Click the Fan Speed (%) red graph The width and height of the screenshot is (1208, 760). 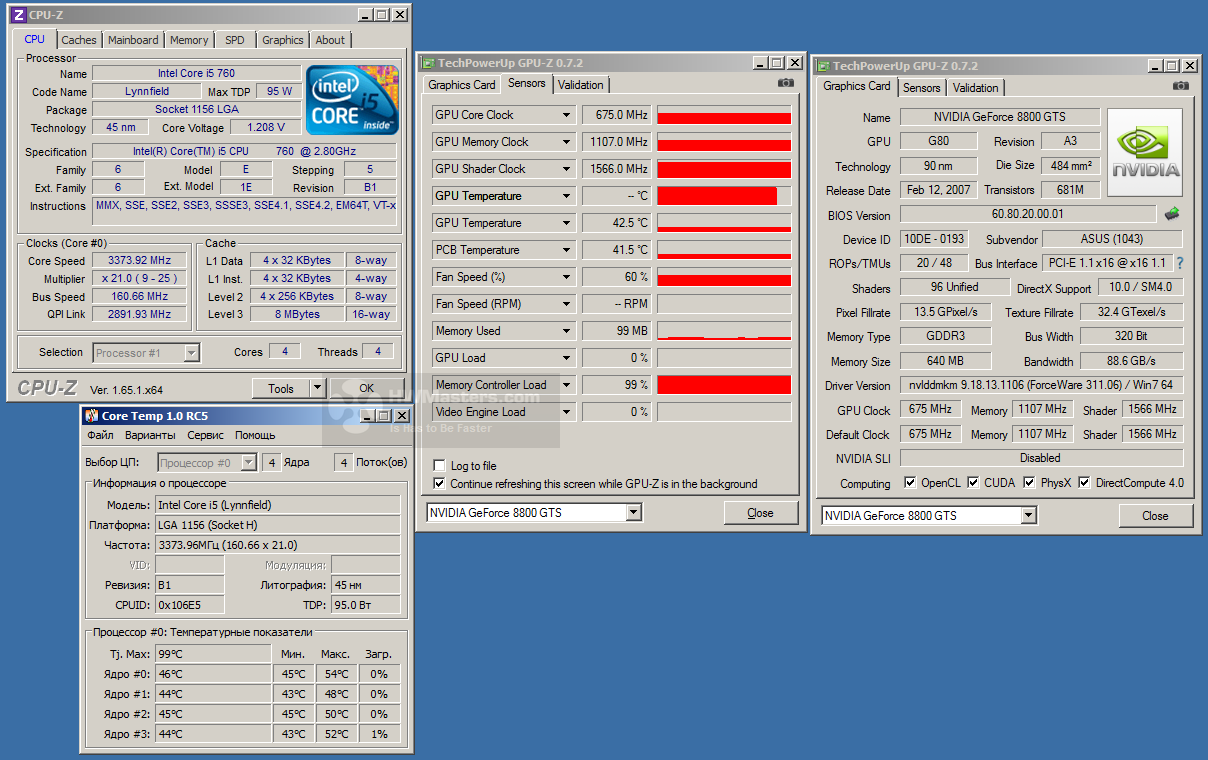724,277
